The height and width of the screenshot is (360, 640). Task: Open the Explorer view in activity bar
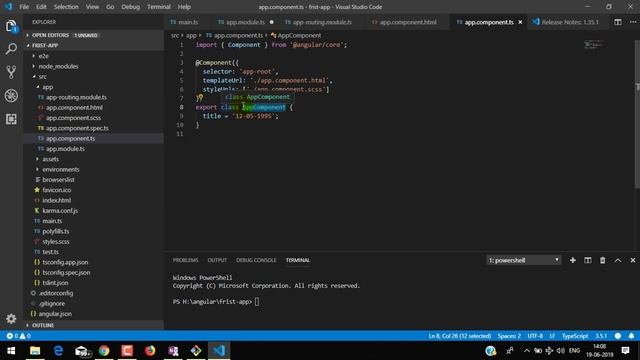[x=11, y=27]
